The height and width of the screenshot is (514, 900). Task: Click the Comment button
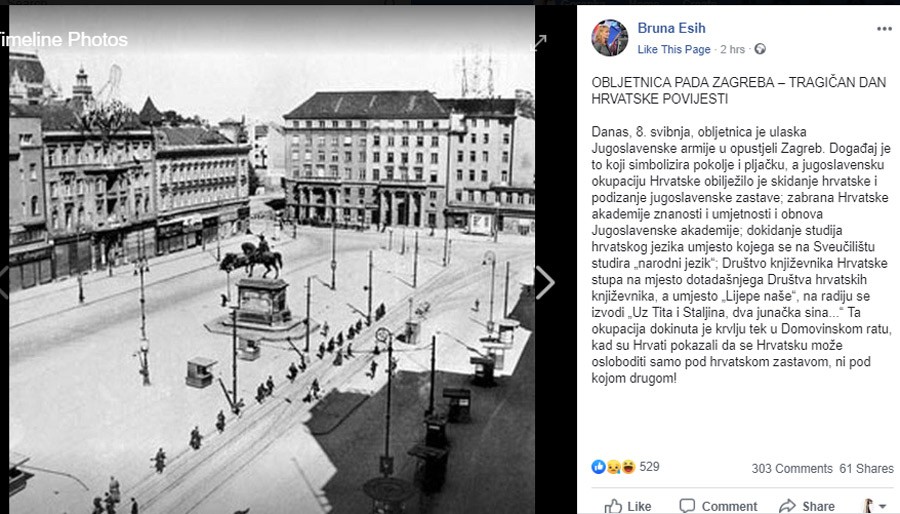(718, 506)
